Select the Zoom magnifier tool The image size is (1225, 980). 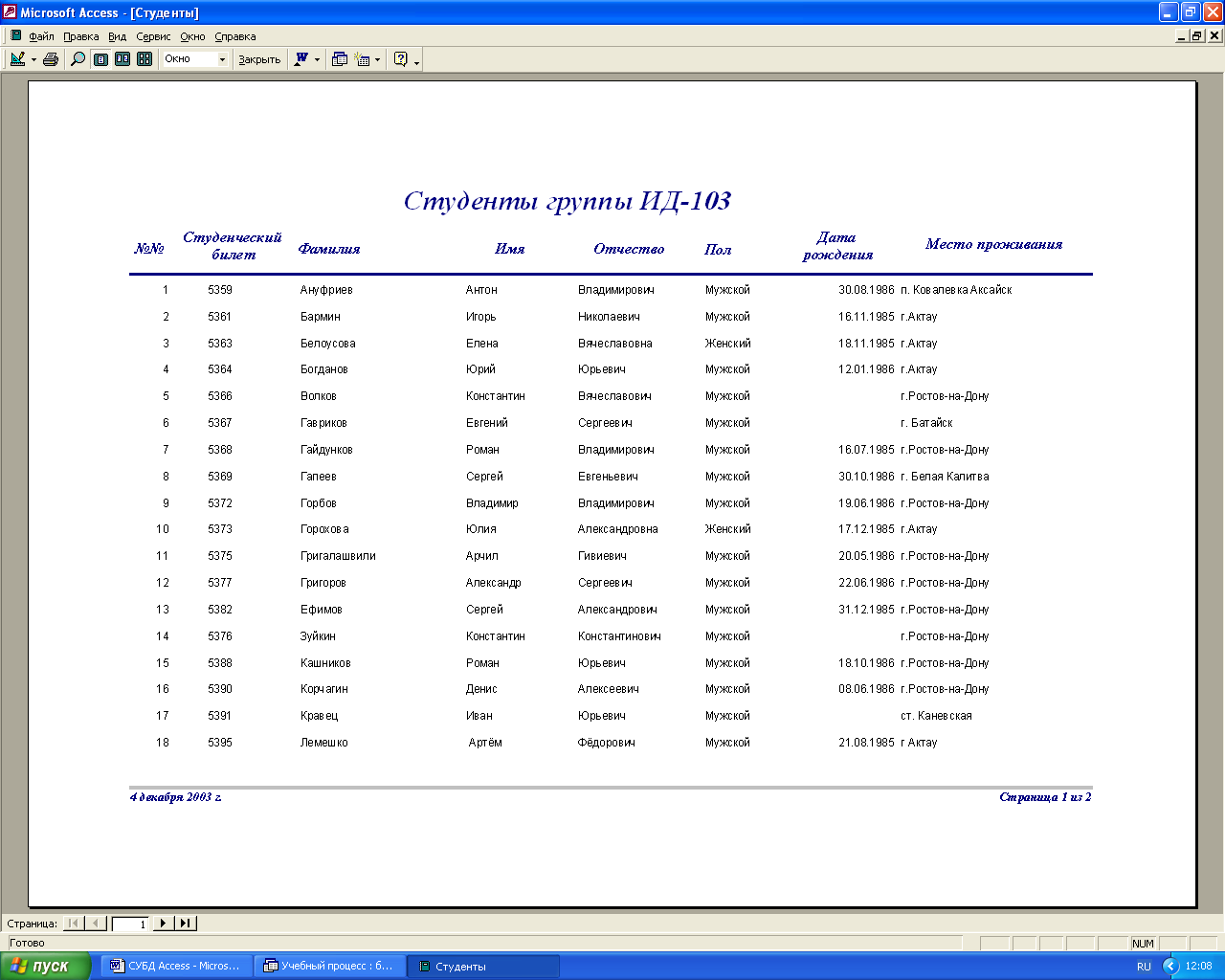point(78,59)
